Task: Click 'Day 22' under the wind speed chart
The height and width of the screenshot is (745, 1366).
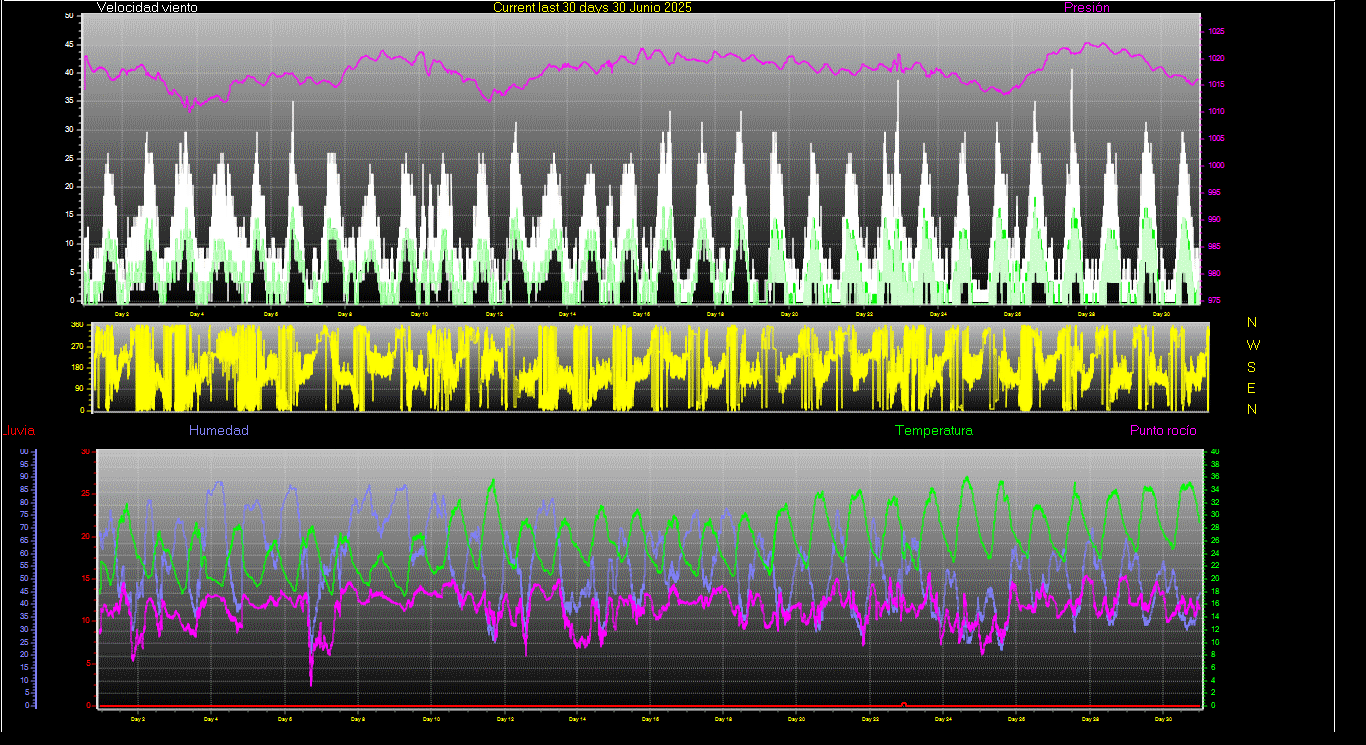Action: pos(864,314)
